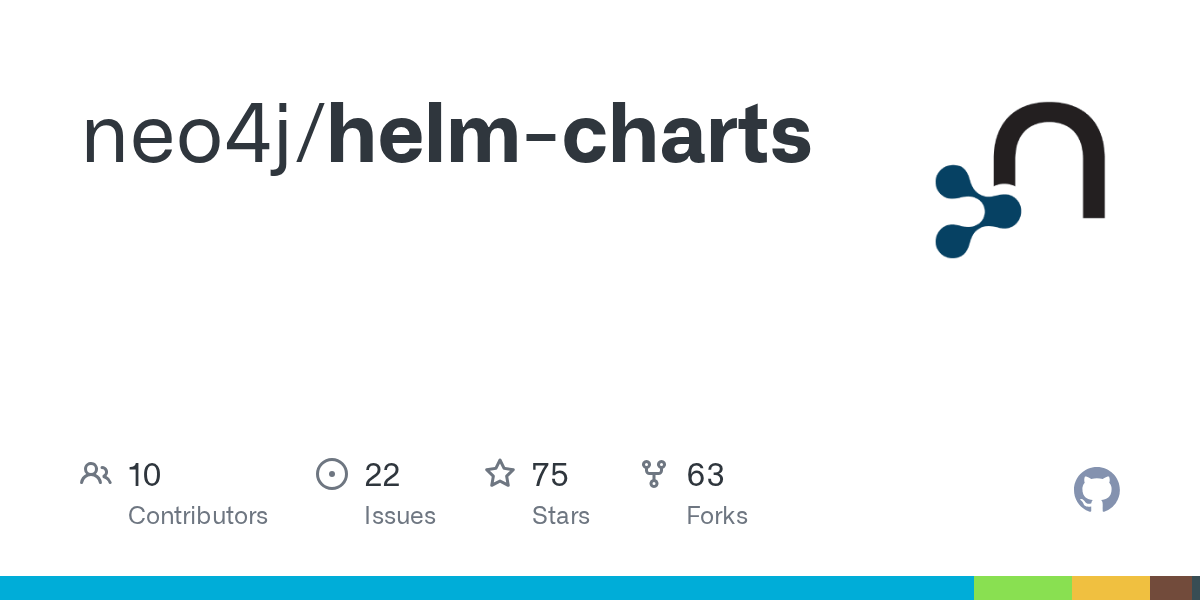Click the issues count "22"
Image resolution: width=1200 pixels, height=600 pixels.
click(x=382, y=475)
